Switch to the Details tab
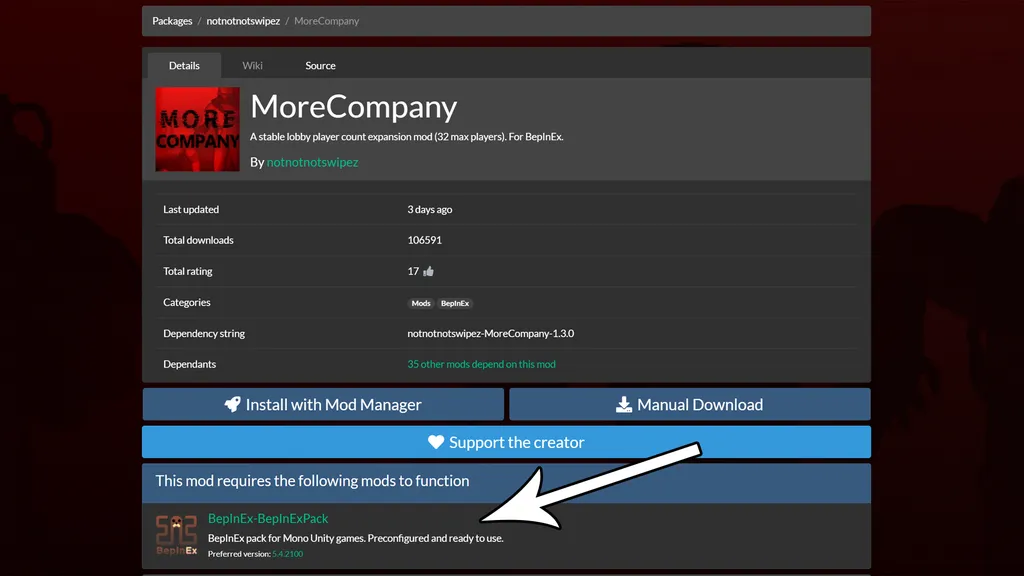The image size is (1024, 576). (184, 65)
